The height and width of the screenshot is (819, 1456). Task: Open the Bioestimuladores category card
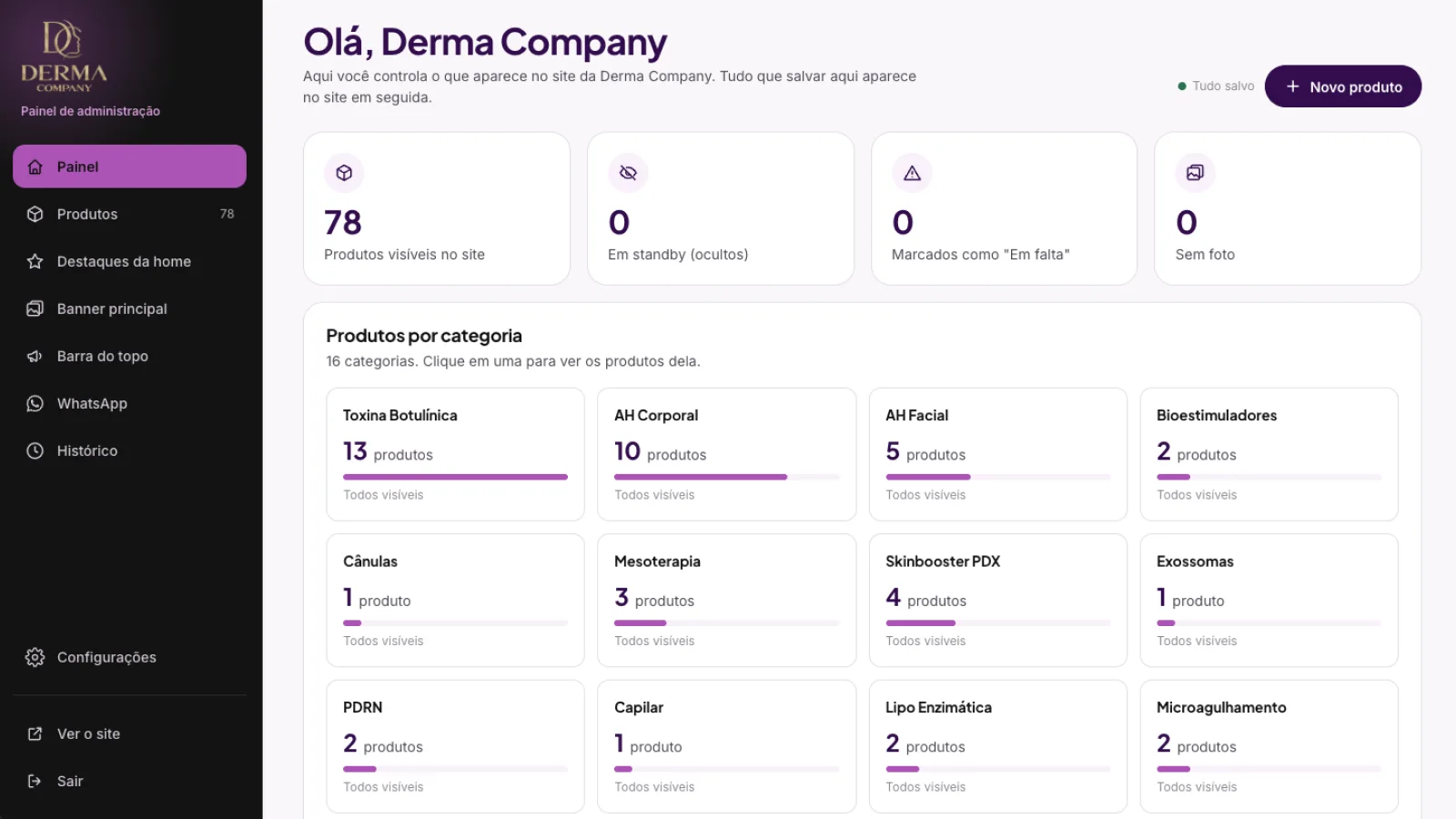click(1269, 454)
